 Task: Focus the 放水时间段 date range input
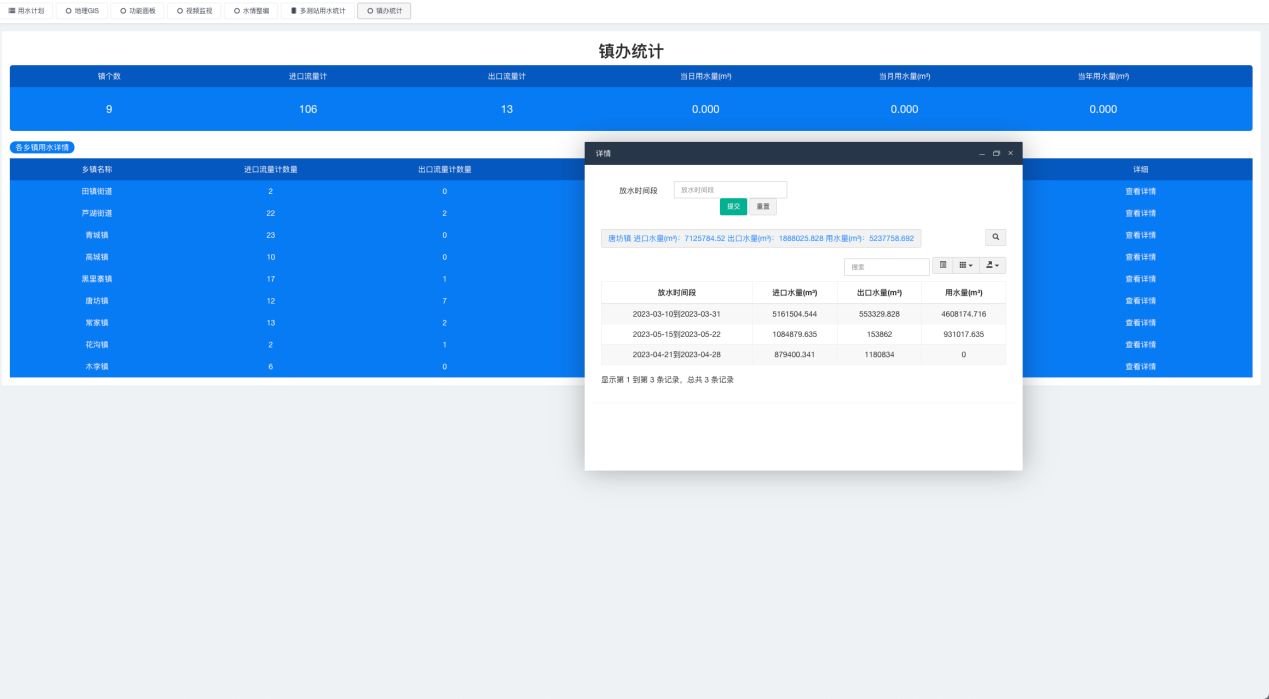730,190
